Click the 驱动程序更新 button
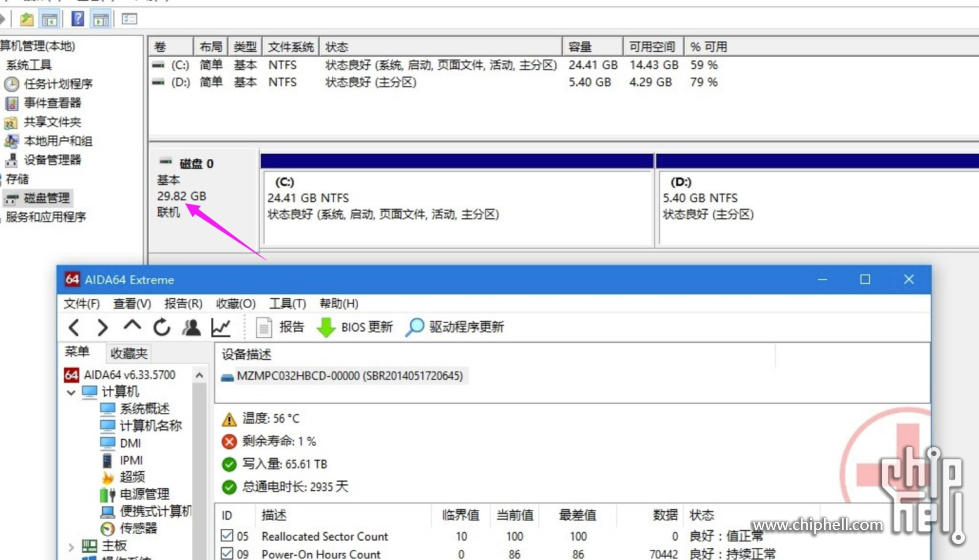 455,327
